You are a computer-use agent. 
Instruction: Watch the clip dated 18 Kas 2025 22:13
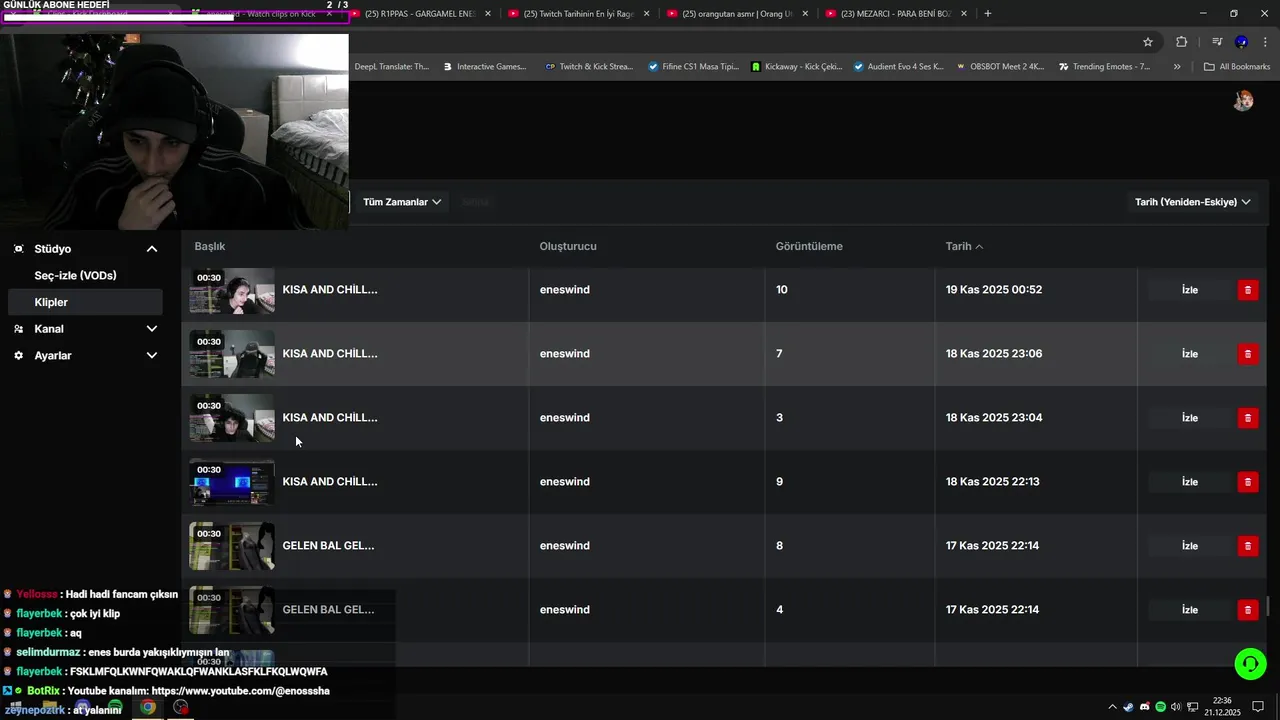[x=1190, y=482]
